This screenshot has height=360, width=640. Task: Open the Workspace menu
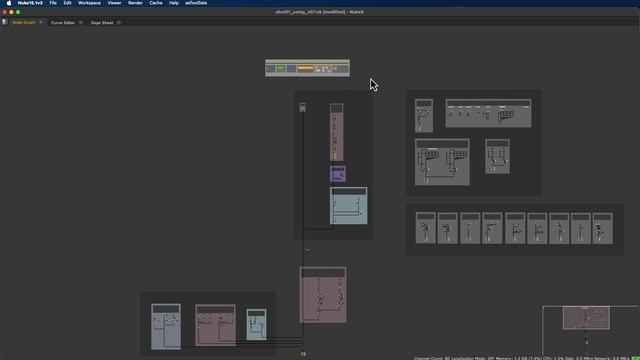89,3
